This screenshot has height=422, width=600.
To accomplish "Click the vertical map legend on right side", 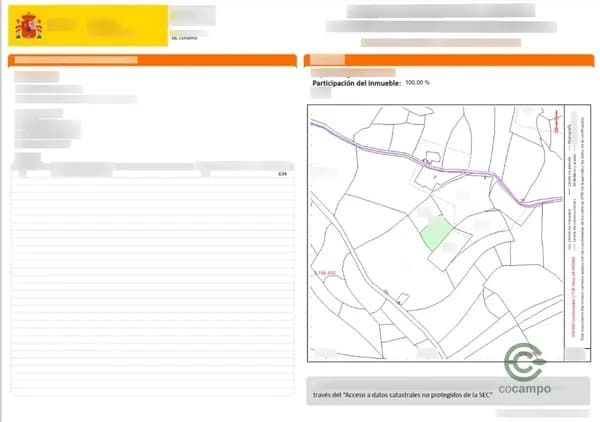I will pos(573,230).
